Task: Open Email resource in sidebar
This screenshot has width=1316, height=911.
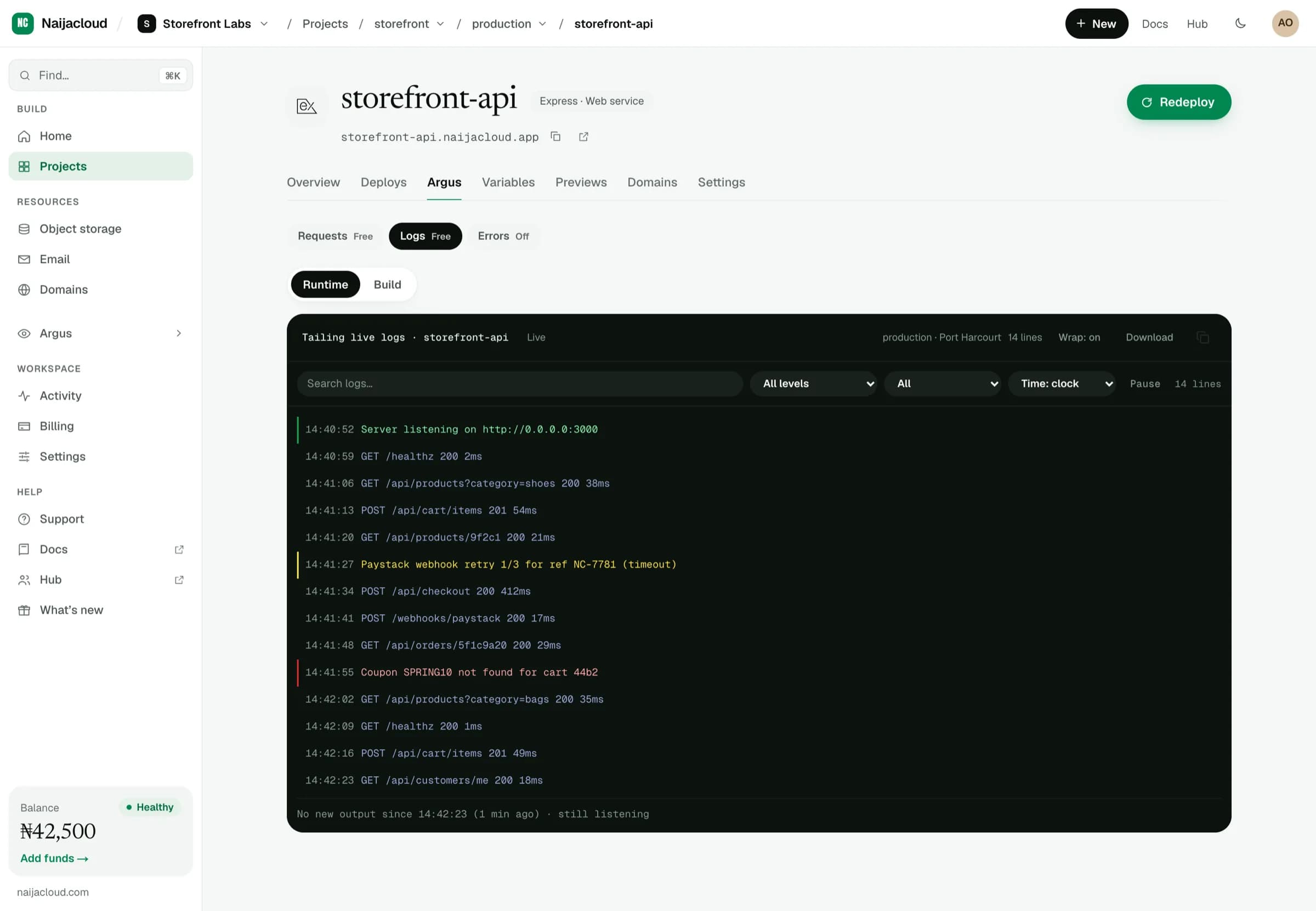Action: tap(101, 259)
